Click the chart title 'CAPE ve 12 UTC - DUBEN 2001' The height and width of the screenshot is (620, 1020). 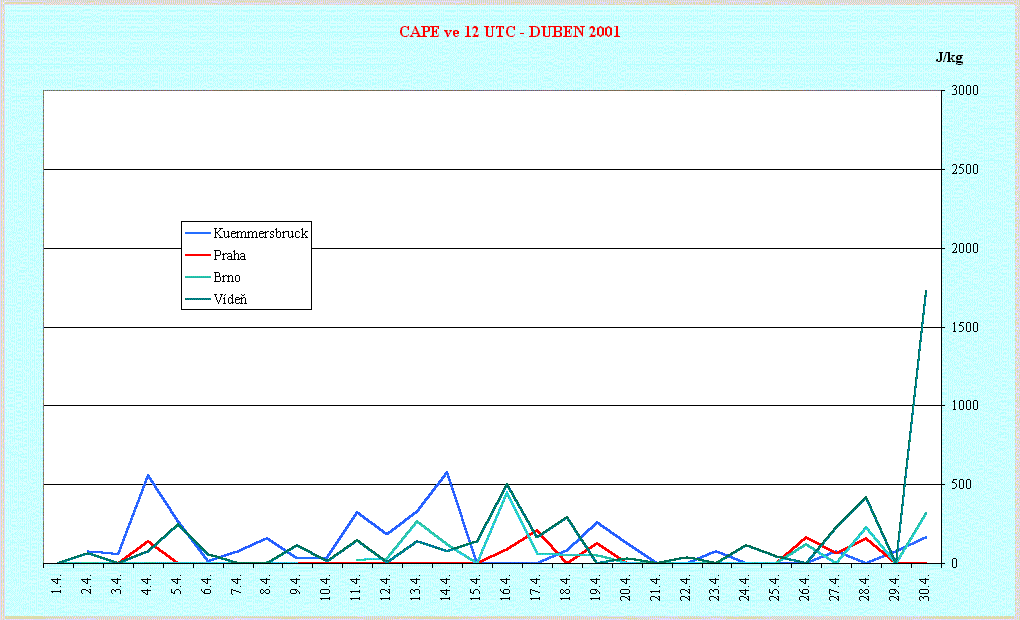(509, 31)
